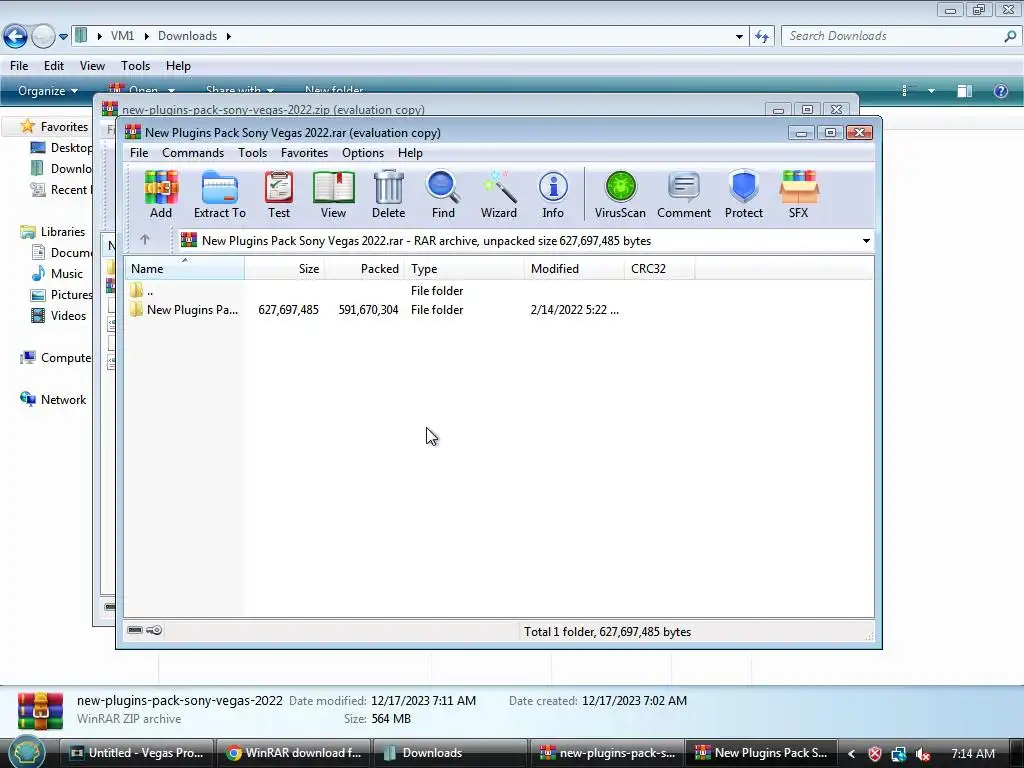The width and height of the screenshot is (1024, 768).
Task: Switch to WinRAR download Chrome taskbar item
Action: pos(294,753)
